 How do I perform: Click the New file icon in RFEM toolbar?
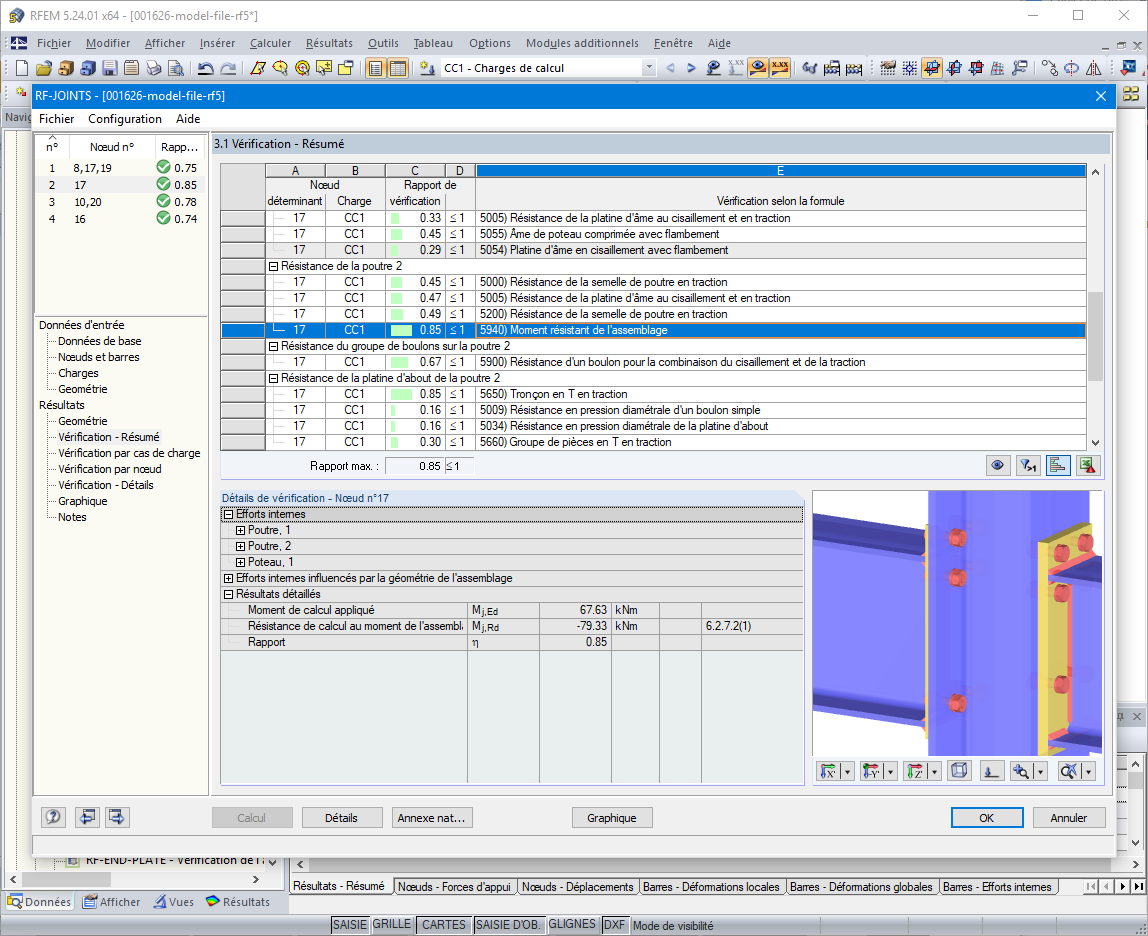(x=22, y=68)
